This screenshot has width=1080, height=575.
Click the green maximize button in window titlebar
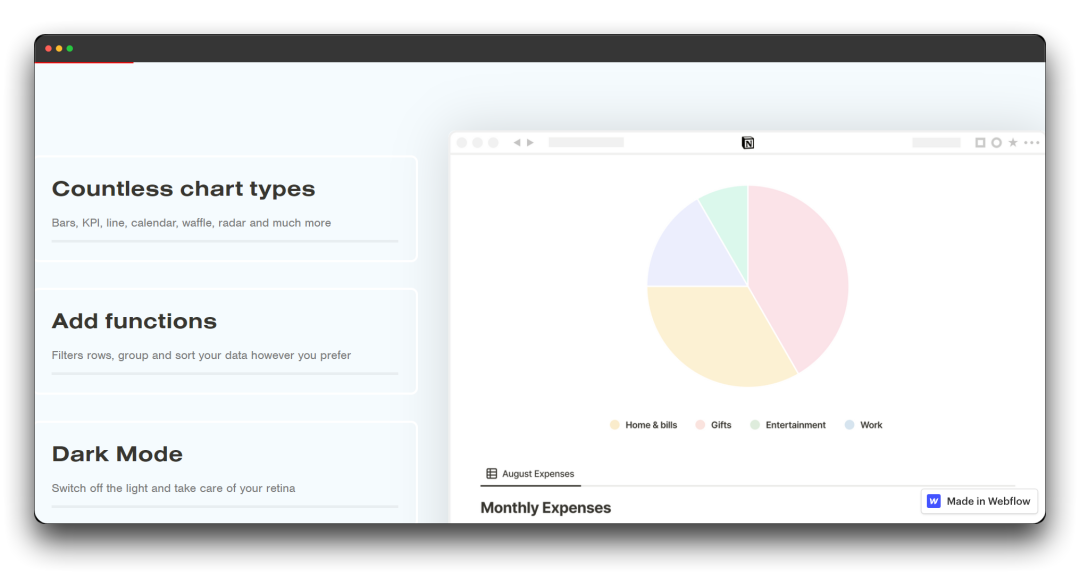tap(70, 48)
